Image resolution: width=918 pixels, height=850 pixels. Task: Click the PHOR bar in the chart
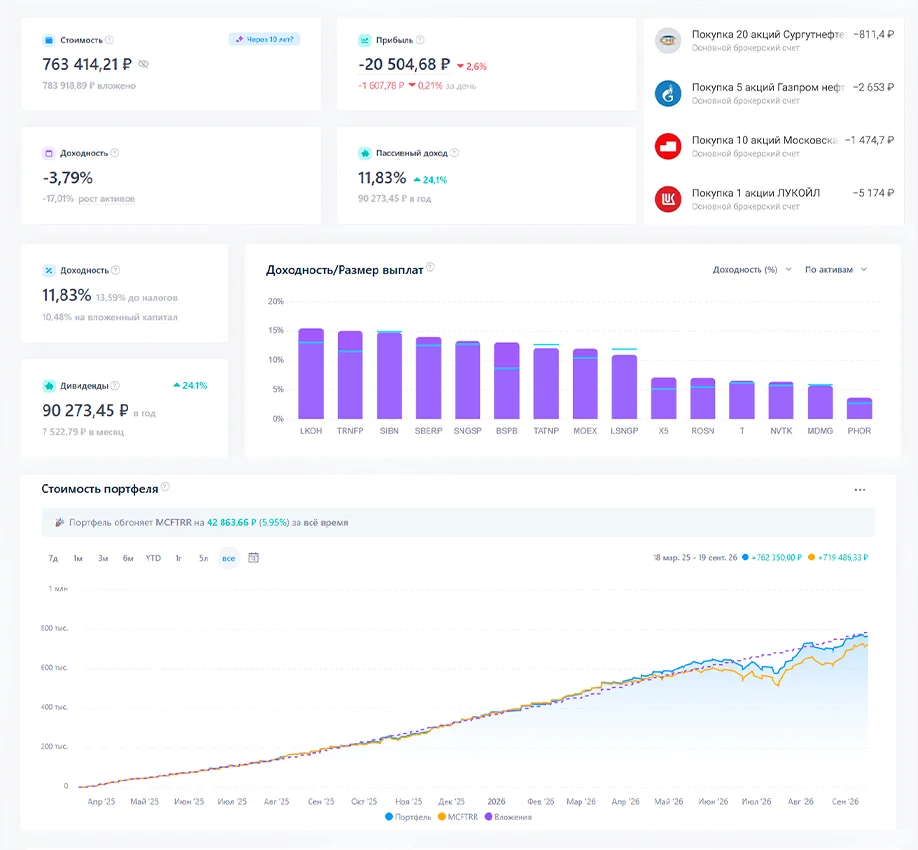859,409
